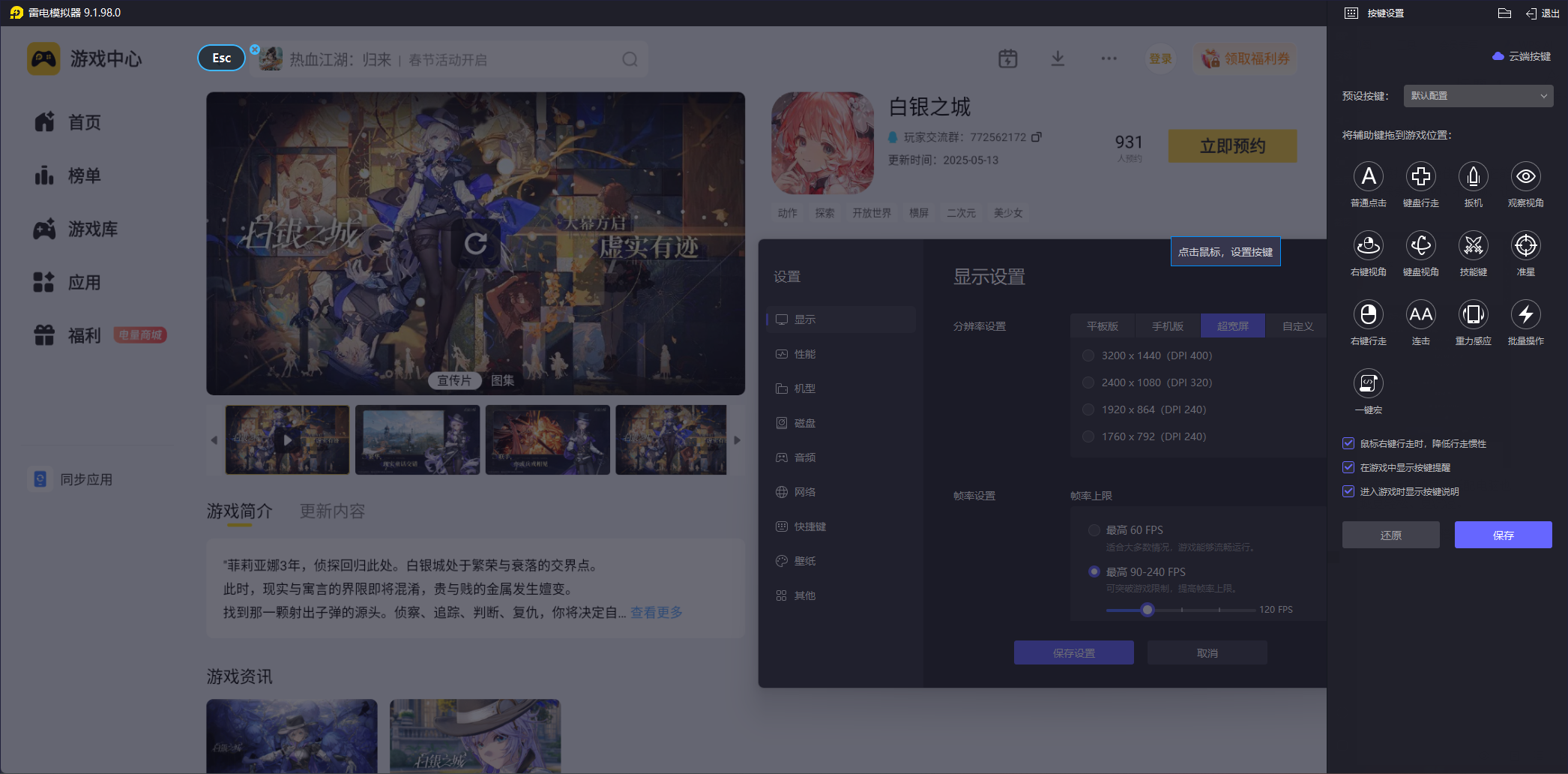
Task: Switch to 图集 gallery tab
Action: point(503,381)
